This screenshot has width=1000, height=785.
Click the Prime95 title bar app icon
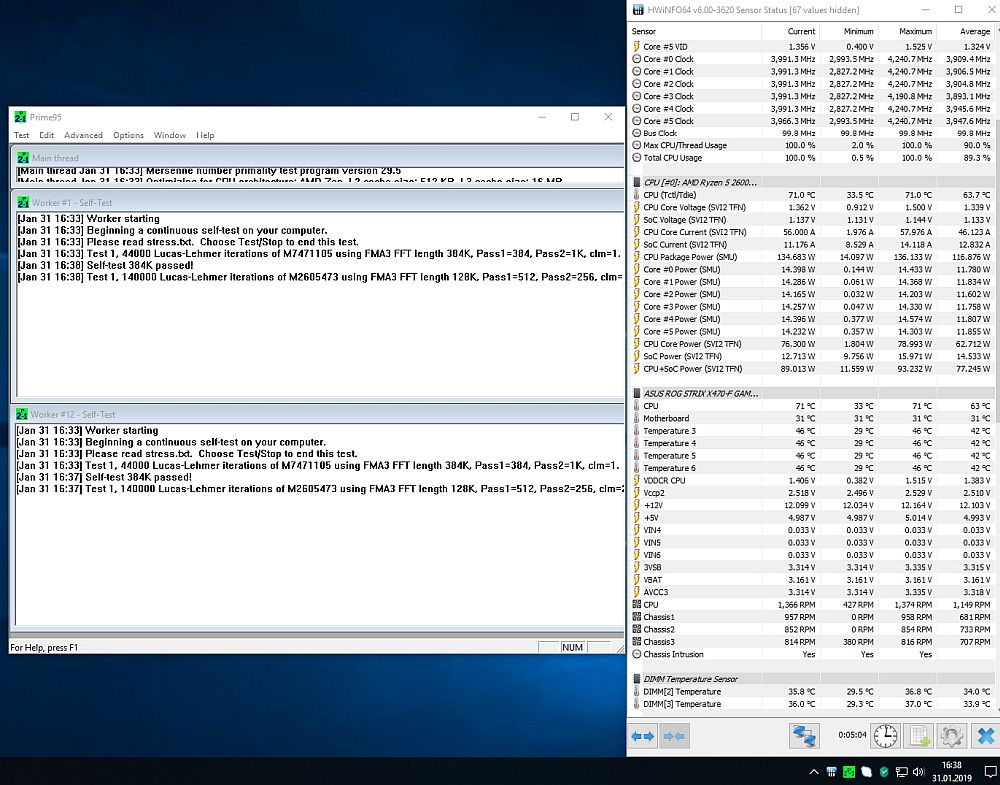[20, 117]
